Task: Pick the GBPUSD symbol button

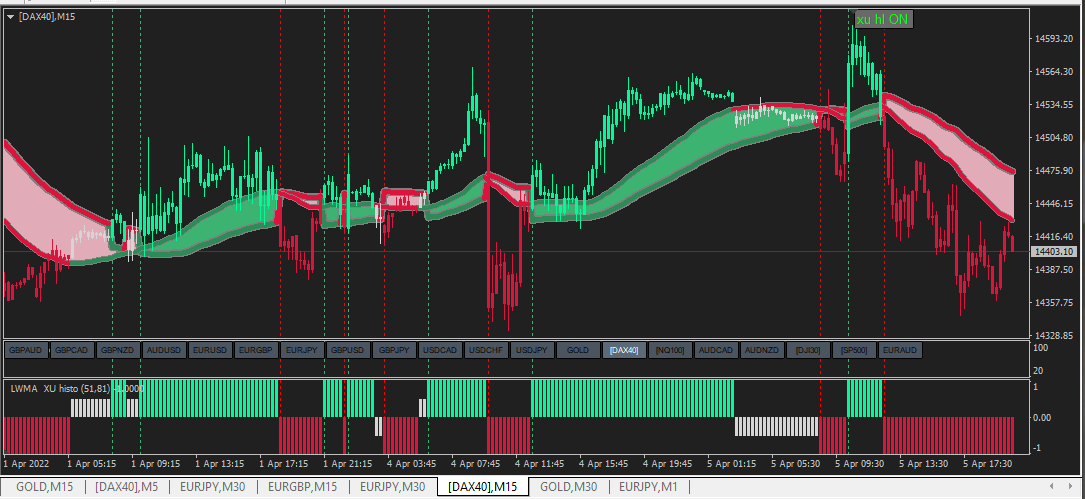Action: pyautogui.click(x=349, y=350)
